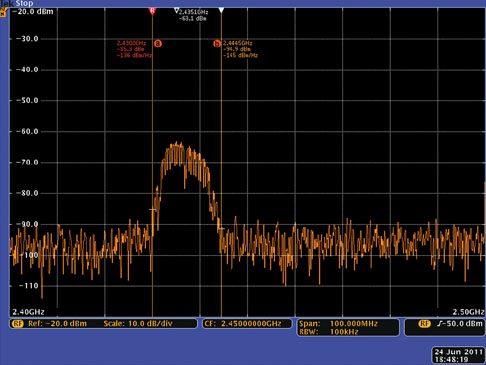Click the CF: 2.45000000GHz readout
Image resolution: width=486 pixels, height=365 pixels.
tap(243, 324)
